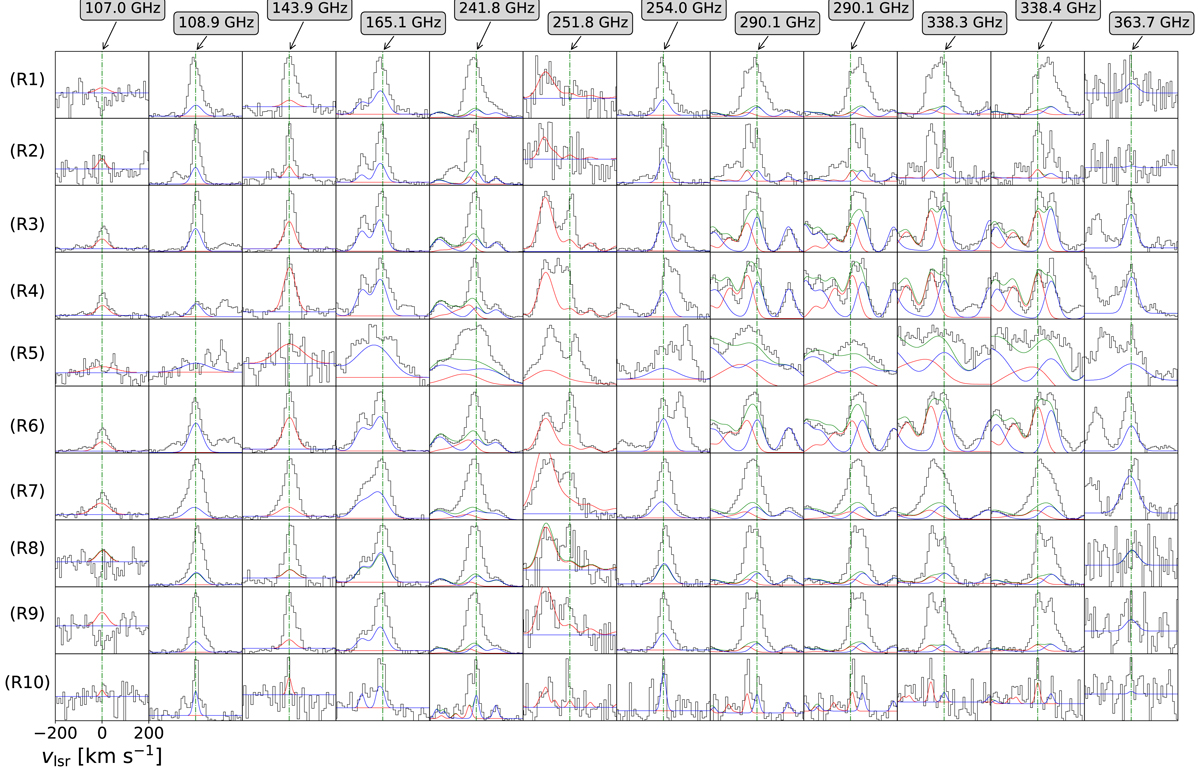Open the R1 panel under 107.0 GHz
Screen dimensions: 1200x770
point(101,85)
